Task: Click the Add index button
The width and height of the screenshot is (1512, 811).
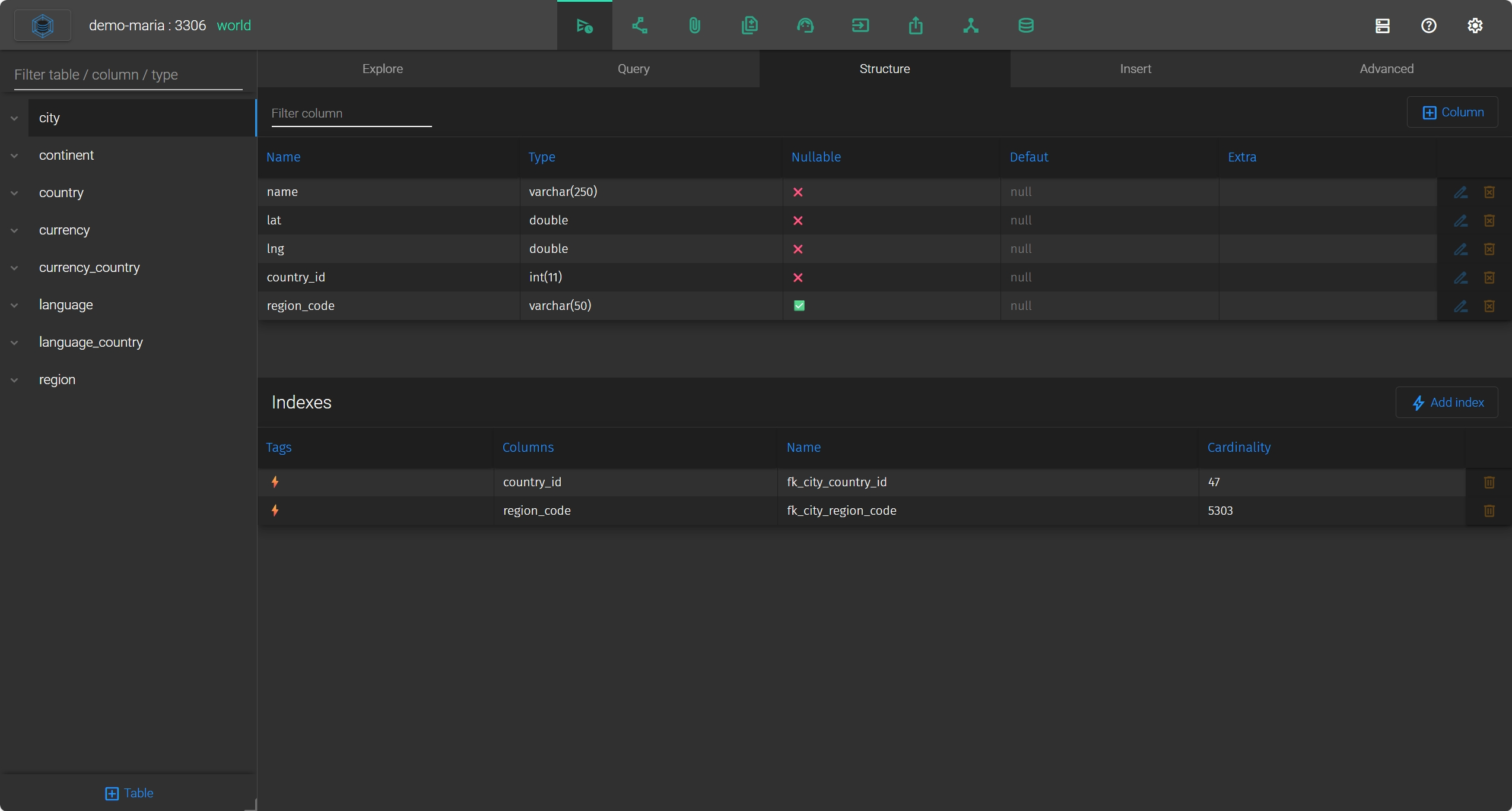Action: pyautogui.click(x=1446, y=403)
